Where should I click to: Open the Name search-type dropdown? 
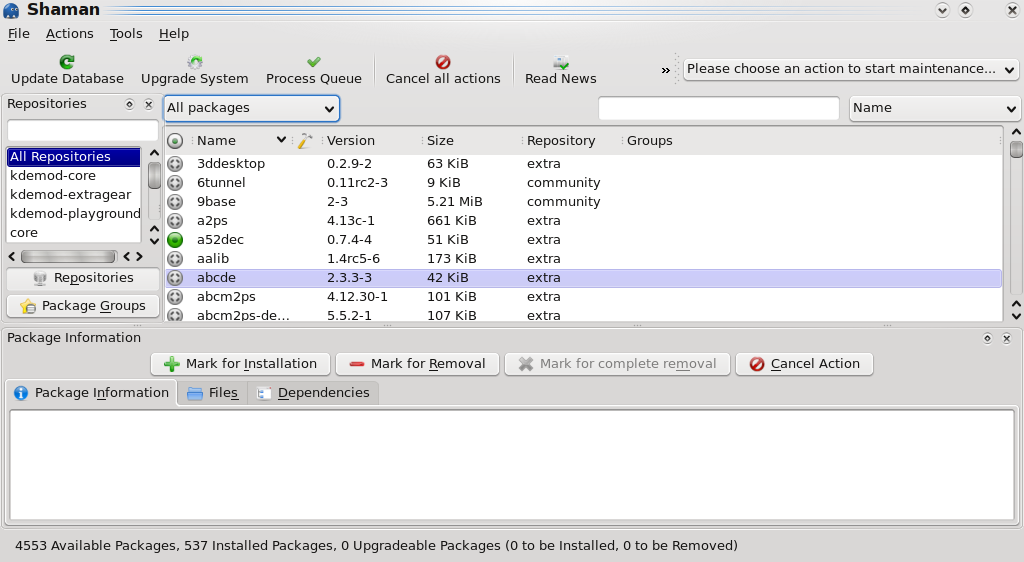935,108
